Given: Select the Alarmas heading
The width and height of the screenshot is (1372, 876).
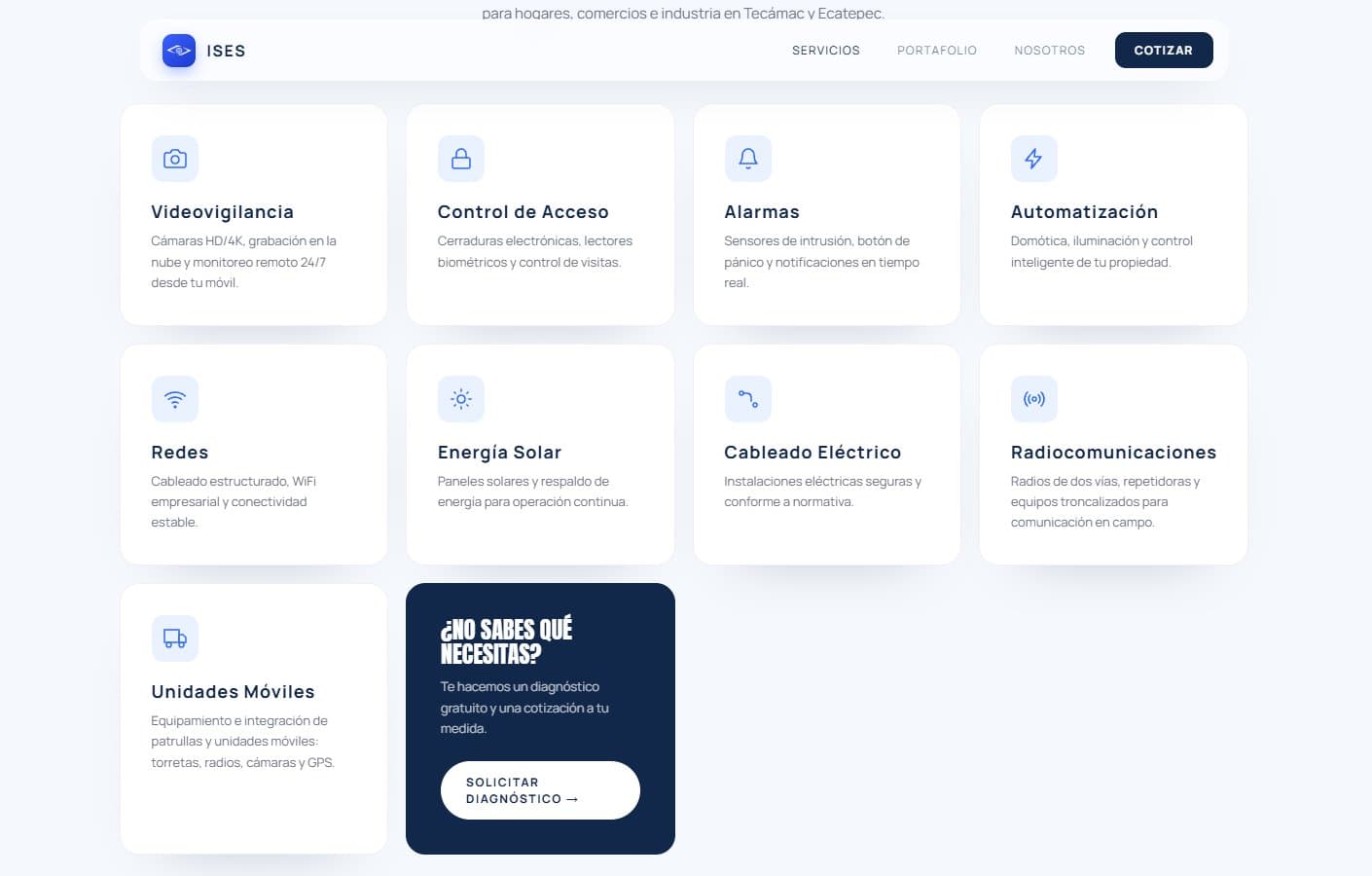Looking at the screenshot, I should click(x=762, y=212).
